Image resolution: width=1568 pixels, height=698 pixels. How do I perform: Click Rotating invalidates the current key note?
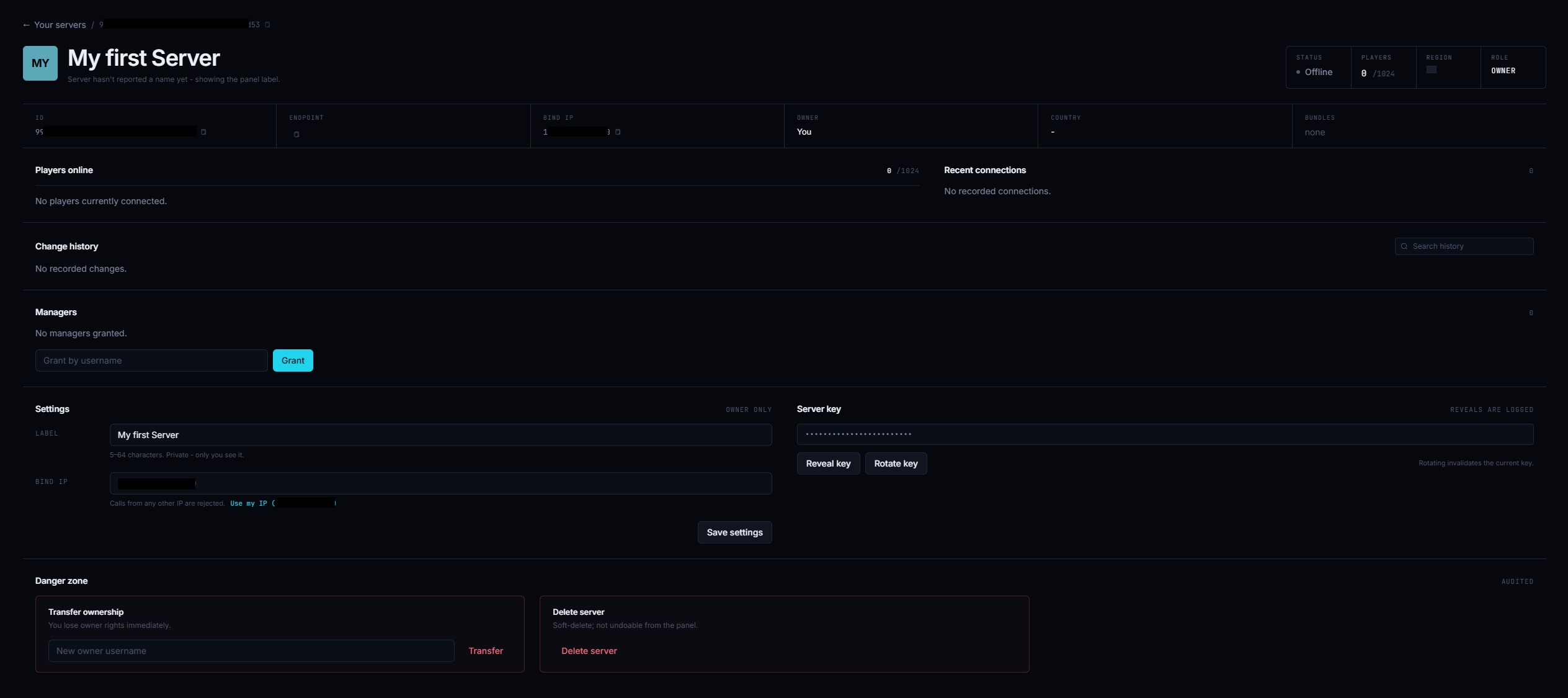pyautogui.click(x=1476, y=463)
